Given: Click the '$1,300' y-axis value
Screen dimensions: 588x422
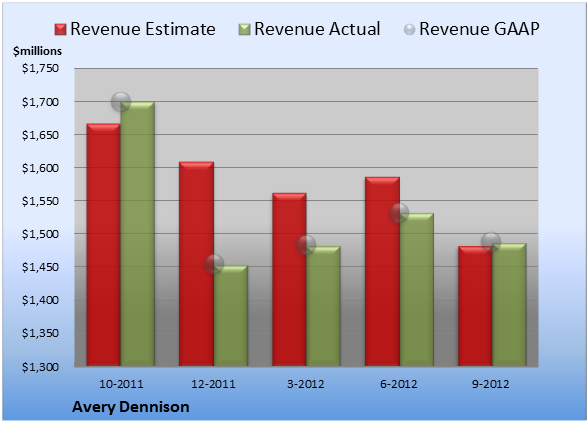Looking at the screenshot, I should pyautogui.click(x=40, y=366).
